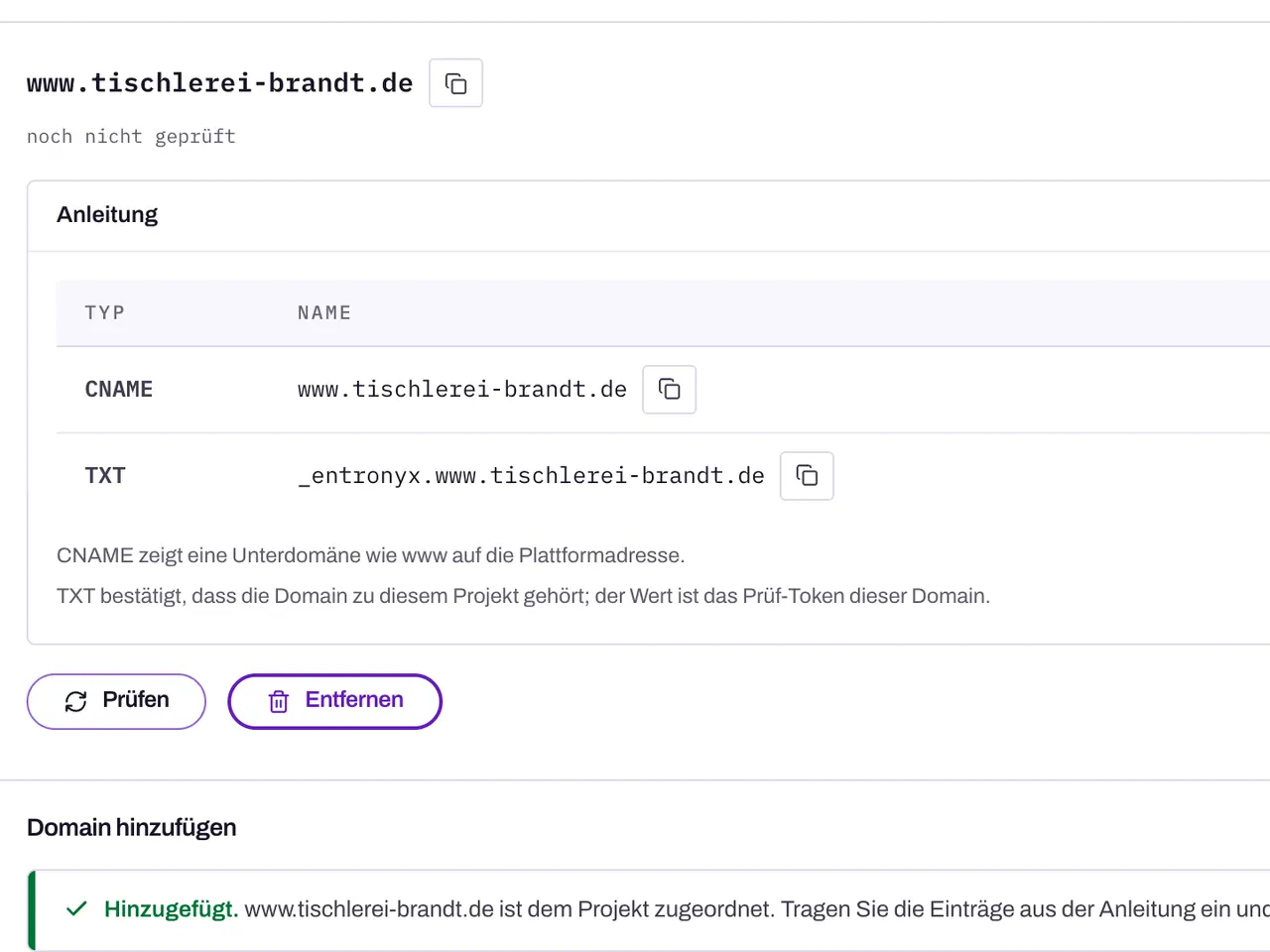This screenshot has height=952, width=1270.
Task: Click the CNAME explanation sentence
Action: [371, 555]
